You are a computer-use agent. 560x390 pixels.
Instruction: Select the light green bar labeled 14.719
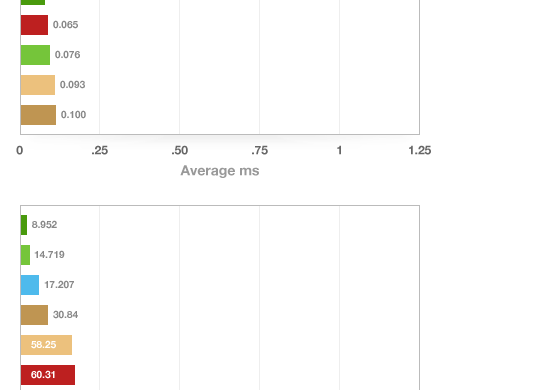(x=25, y=255)
